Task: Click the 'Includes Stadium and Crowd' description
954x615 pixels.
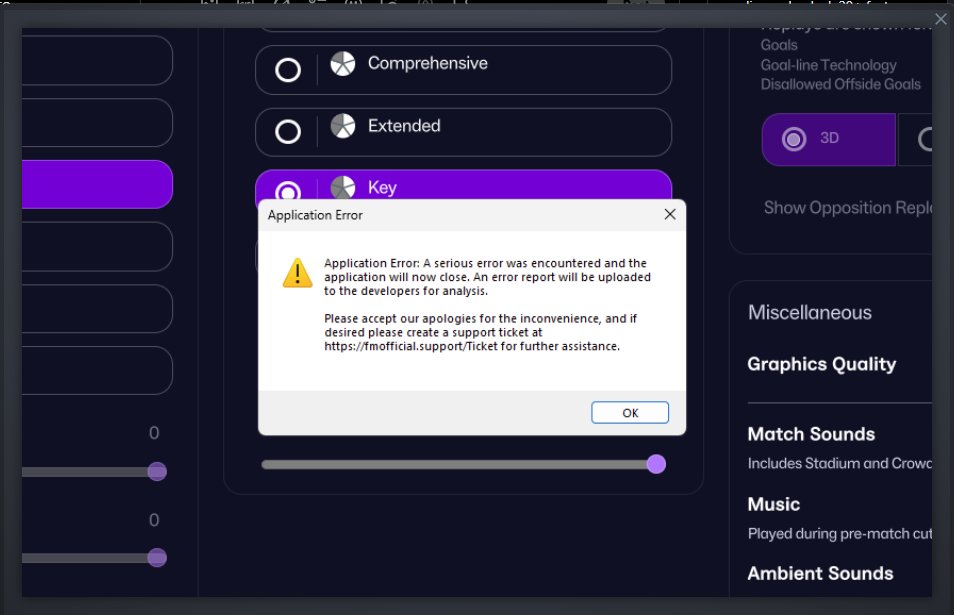Action: click(x=840, y=464)
